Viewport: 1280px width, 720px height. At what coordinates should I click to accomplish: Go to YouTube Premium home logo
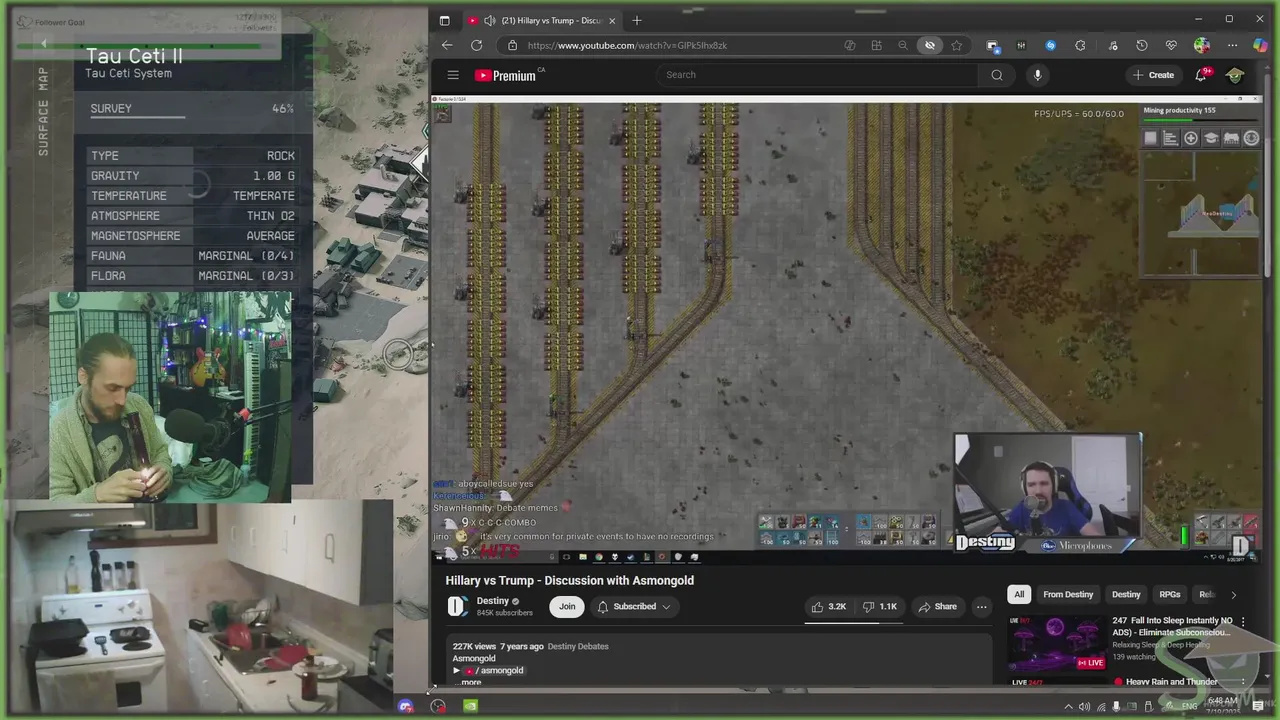coord(505,75)
